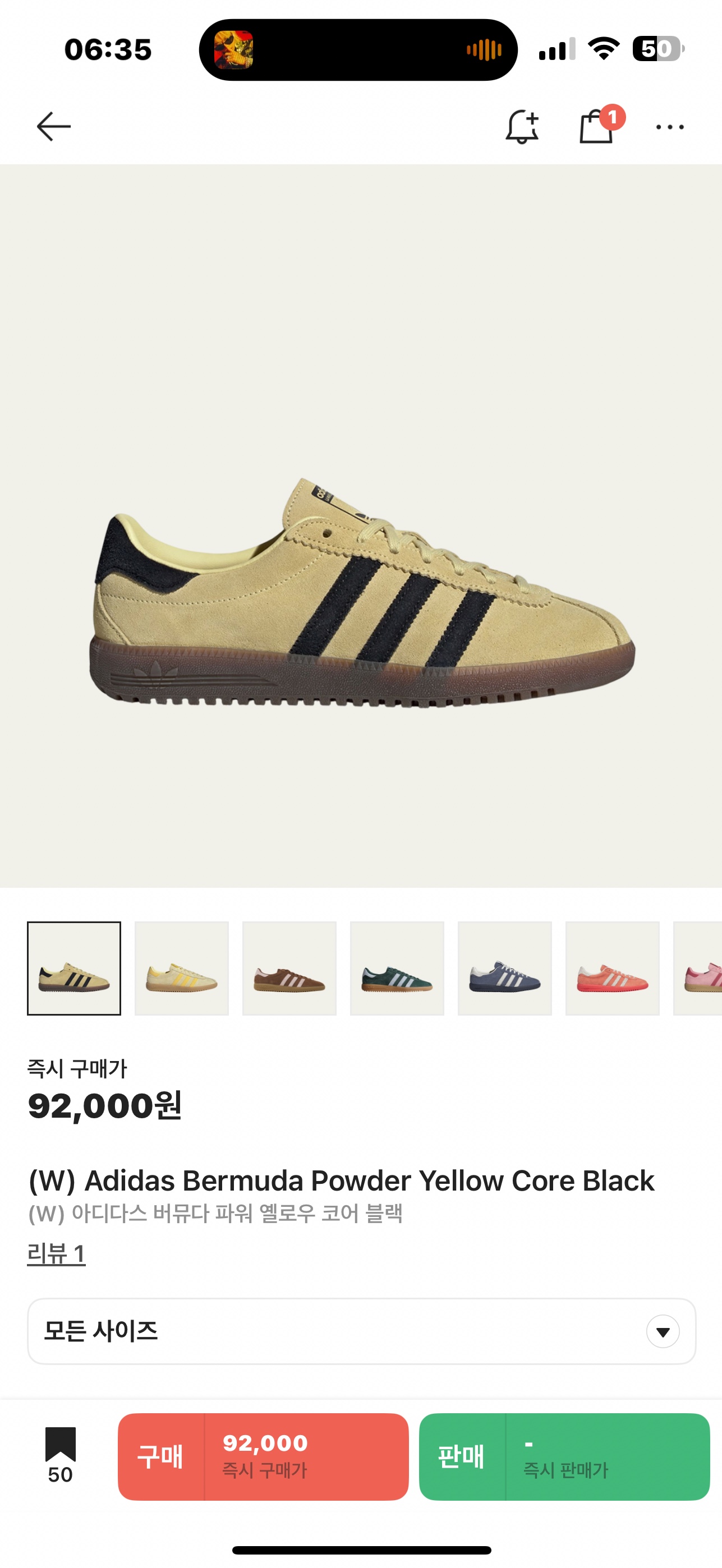
Task: Open the 리뷰 1 reviews link
Action: (x=56, y=1254)
